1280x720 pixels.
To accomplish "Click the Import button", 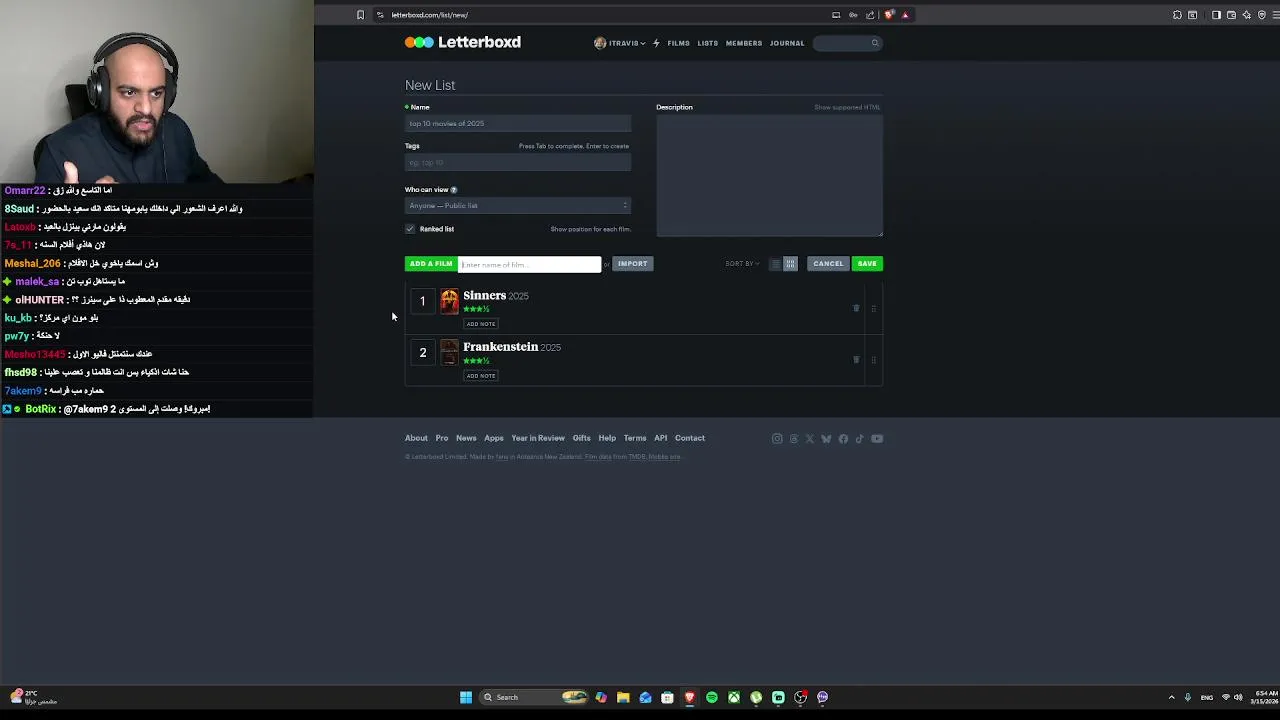I will (632, 264).
